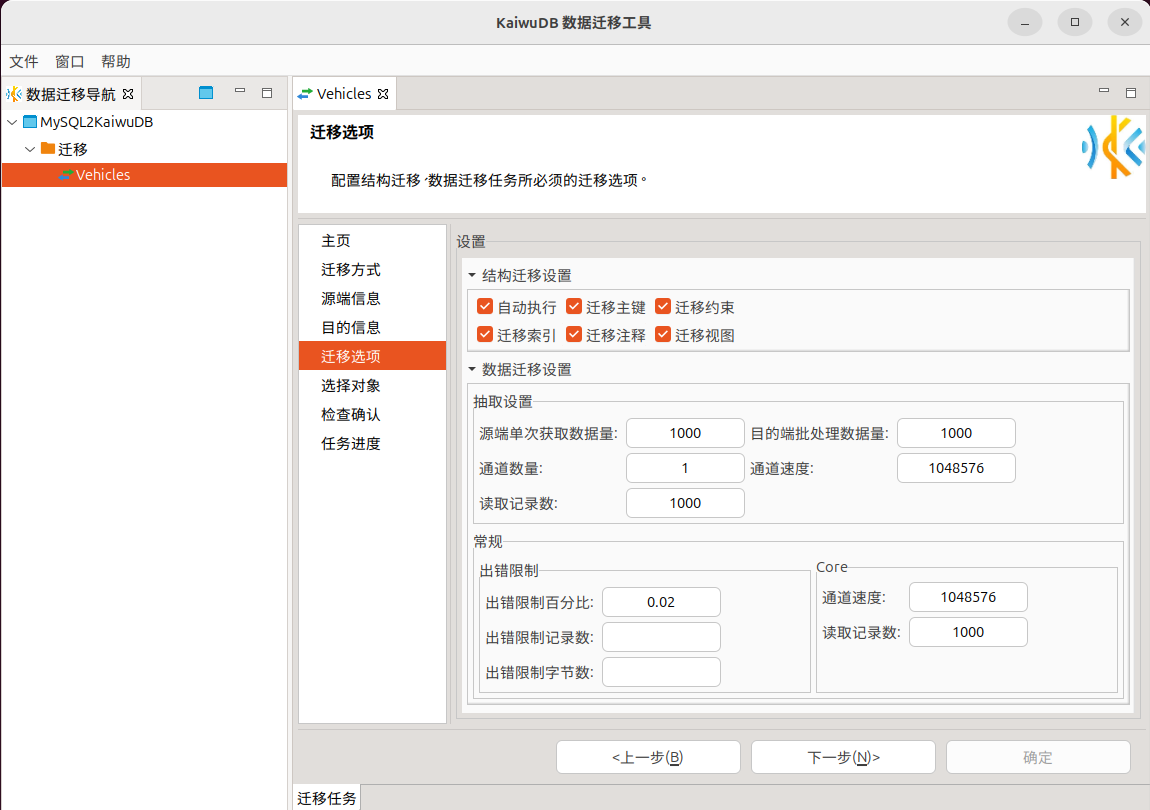Minimize the Vehicles editor area
This screenshot has width=1150, height=810.
click(1104, 91)
